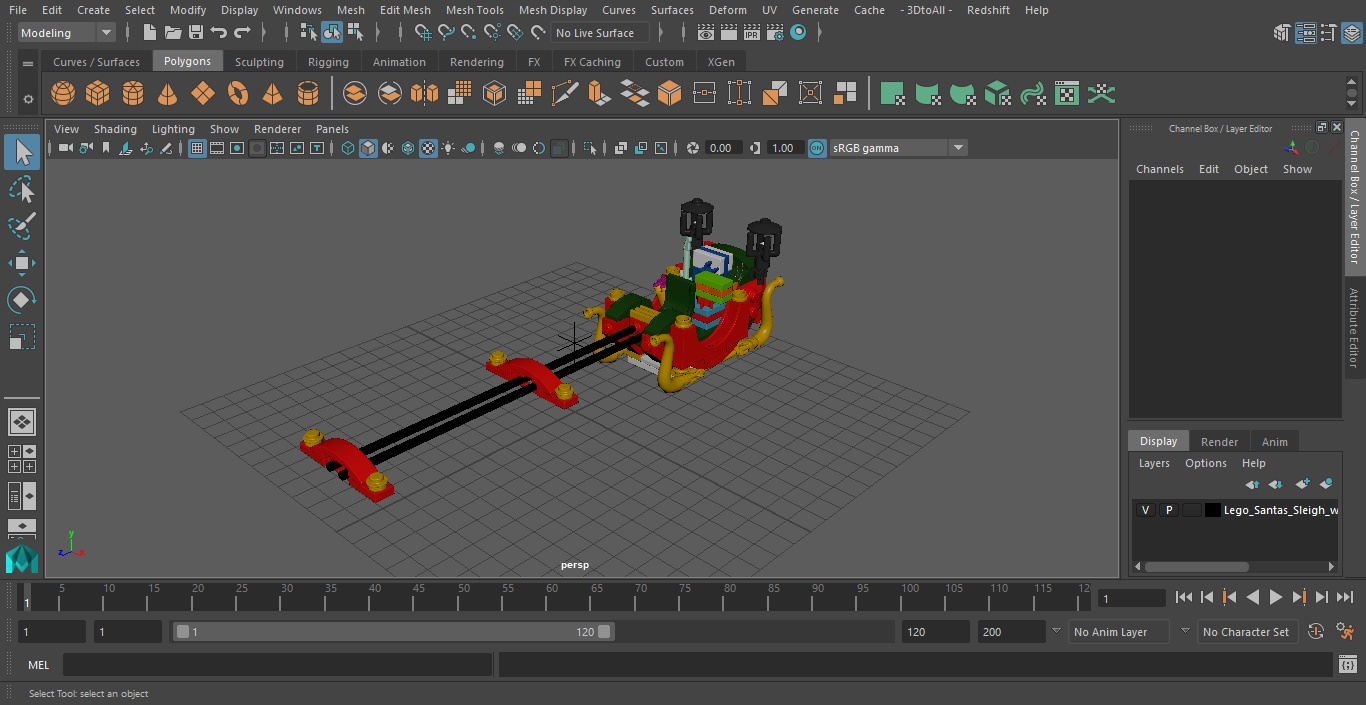Open the Script Editor icon
The height and width of the screenshot is (705, 1366).
tap(1347, 665)
